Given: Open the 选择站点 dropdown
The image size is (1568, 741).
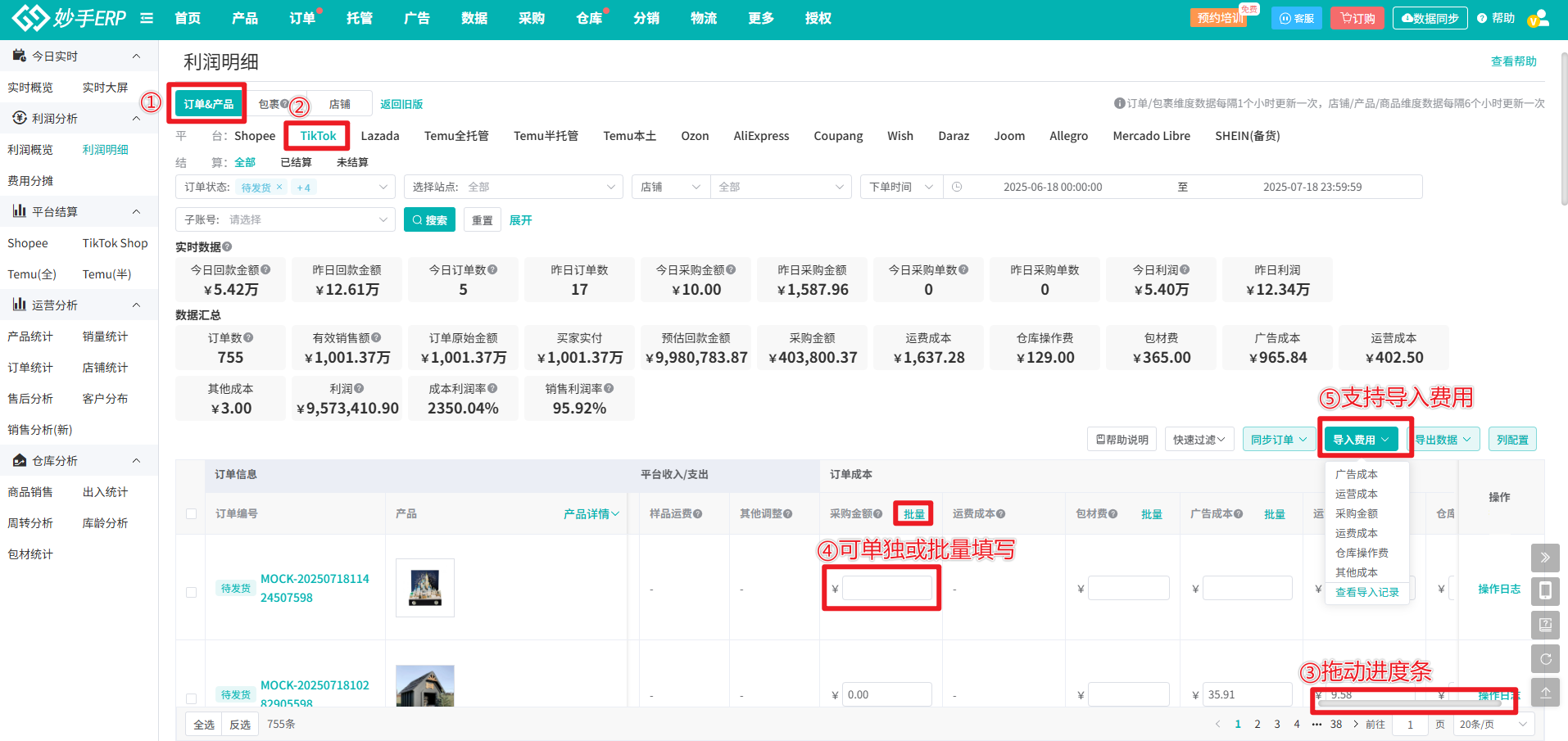Looking at the screenshot, I should click(x=513, y=187).
